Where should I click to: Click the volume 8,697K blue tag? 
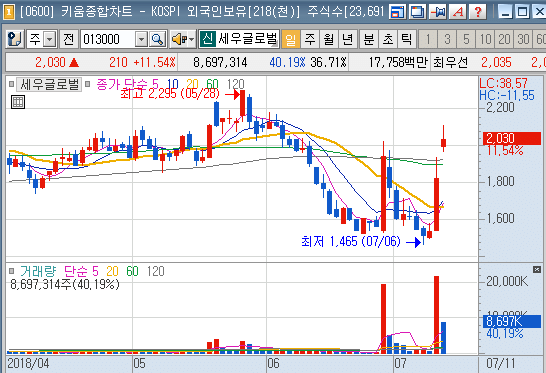(512, 321)
